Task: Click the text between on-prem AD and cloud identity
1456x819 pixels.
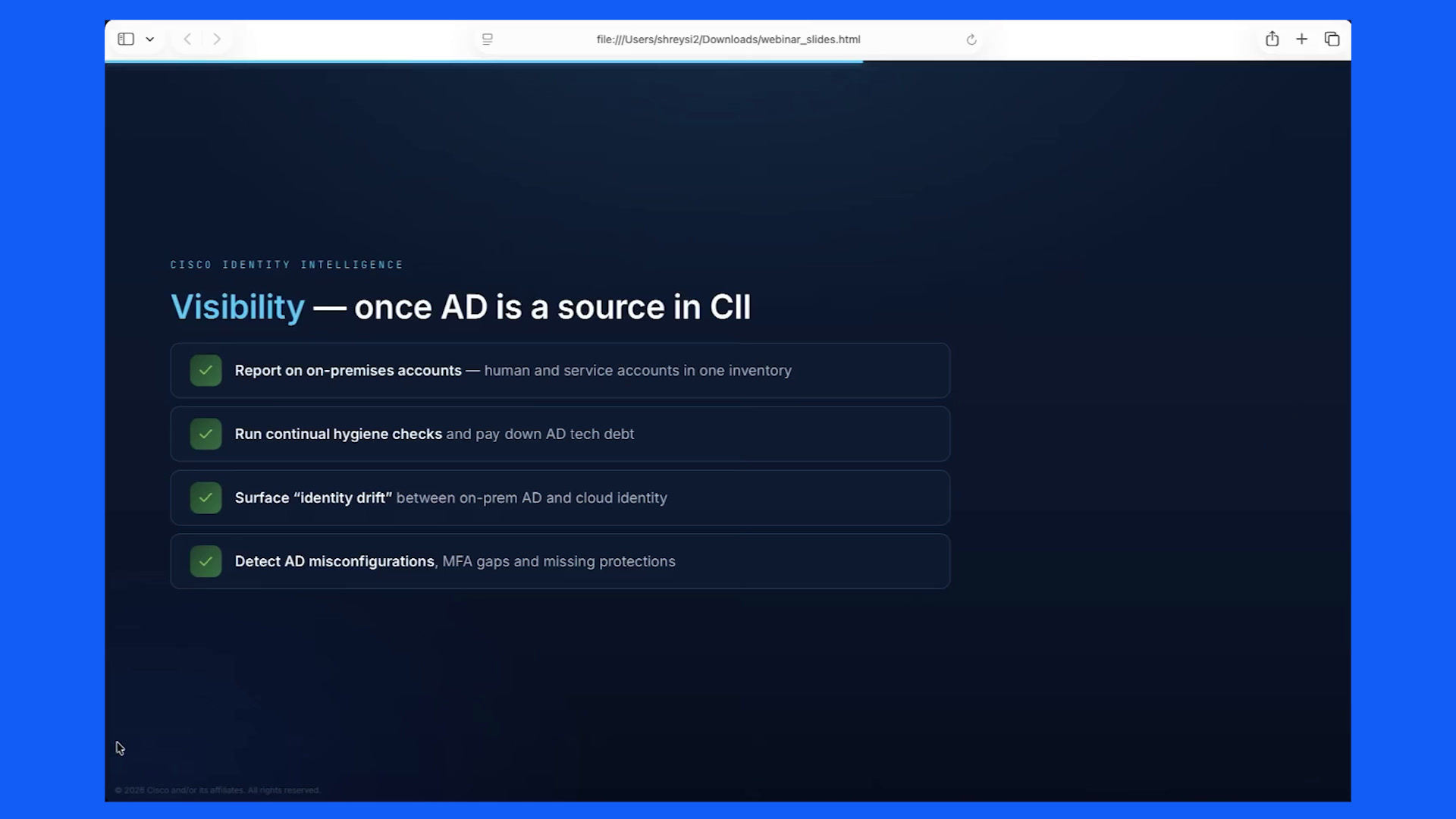Action: [532, 497]
